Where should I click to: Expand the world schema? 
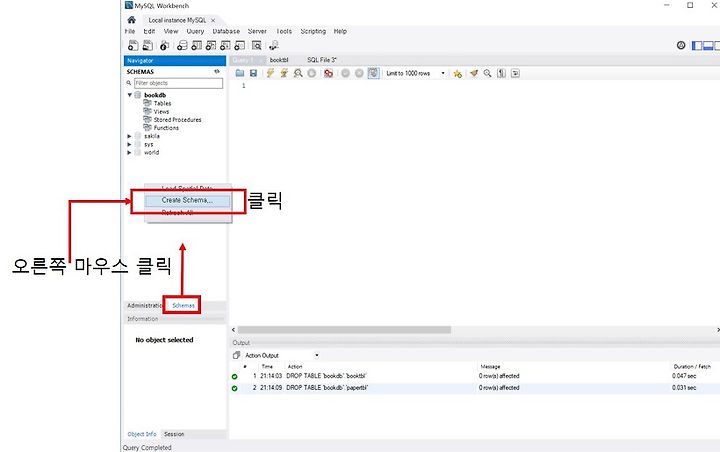tap(129, 153)
